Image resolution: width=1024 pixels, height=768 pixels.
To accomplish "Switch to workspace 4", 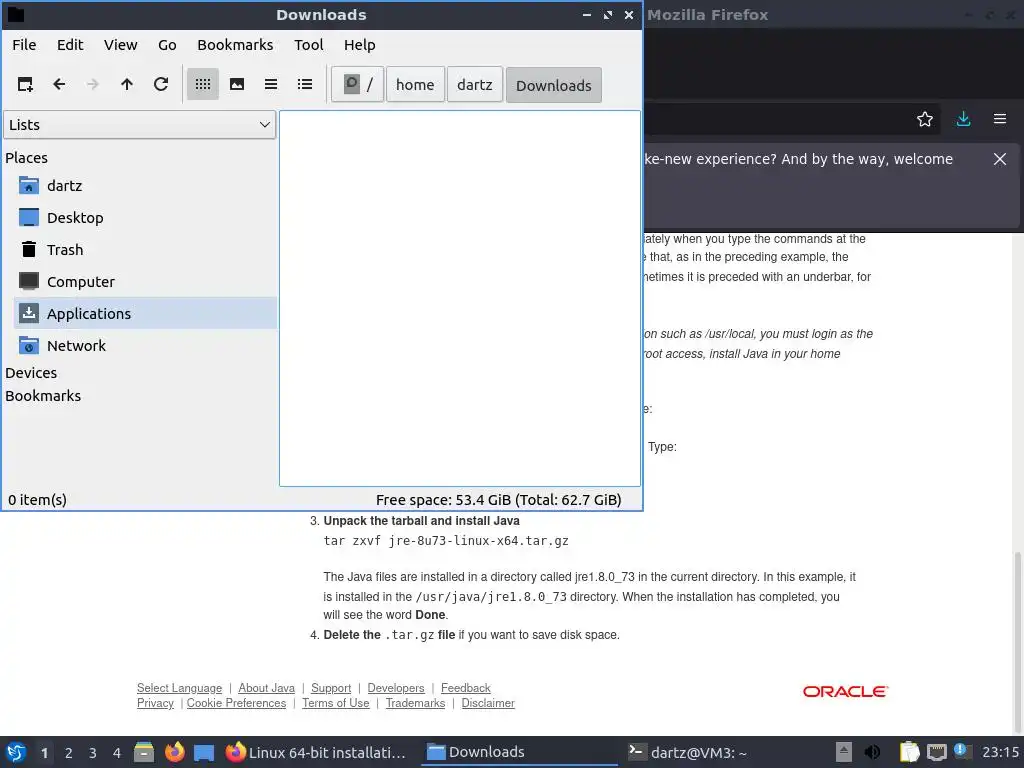I will tap(117, 753).
